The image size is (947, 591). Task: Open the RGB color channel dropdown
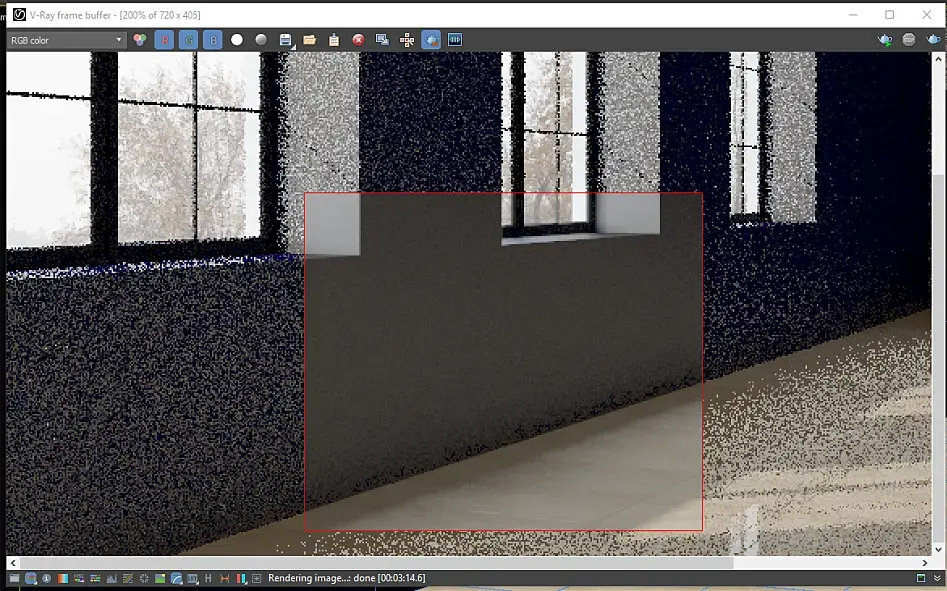click(66, 40)
